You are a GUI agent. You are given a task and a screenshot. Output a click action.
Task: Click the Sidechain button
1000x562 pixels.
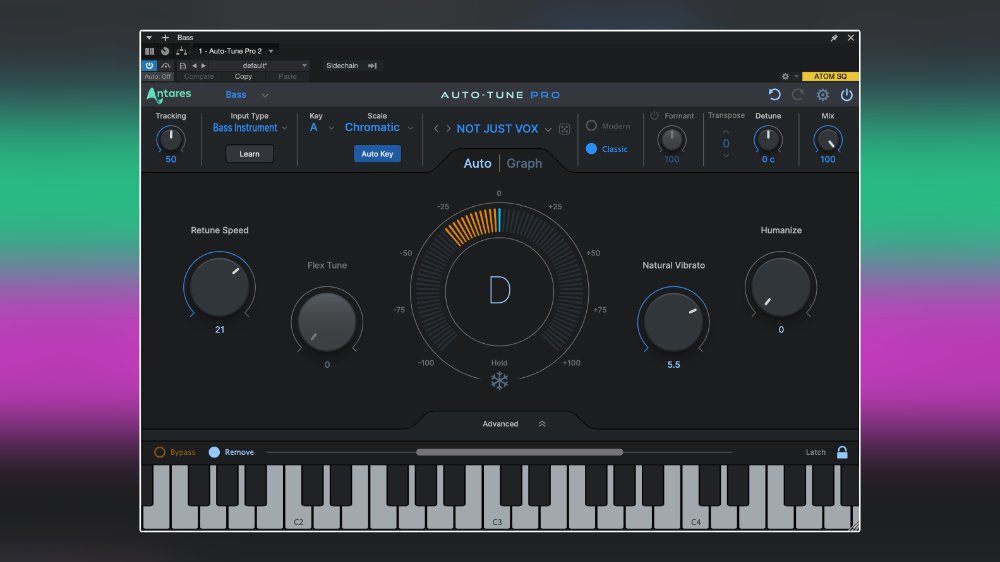pos(342,66)
